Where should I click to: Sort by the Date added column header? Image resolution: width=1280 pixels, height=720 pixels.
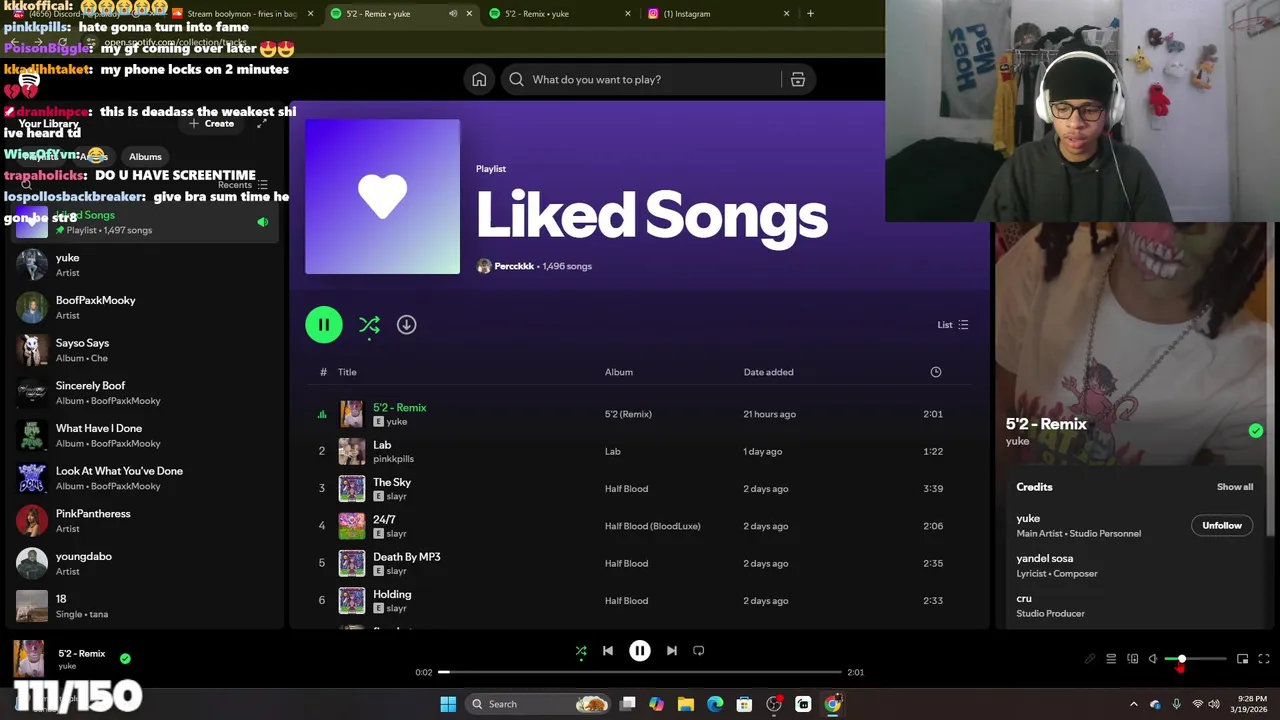pyautogui.click(x=768, y=372)
